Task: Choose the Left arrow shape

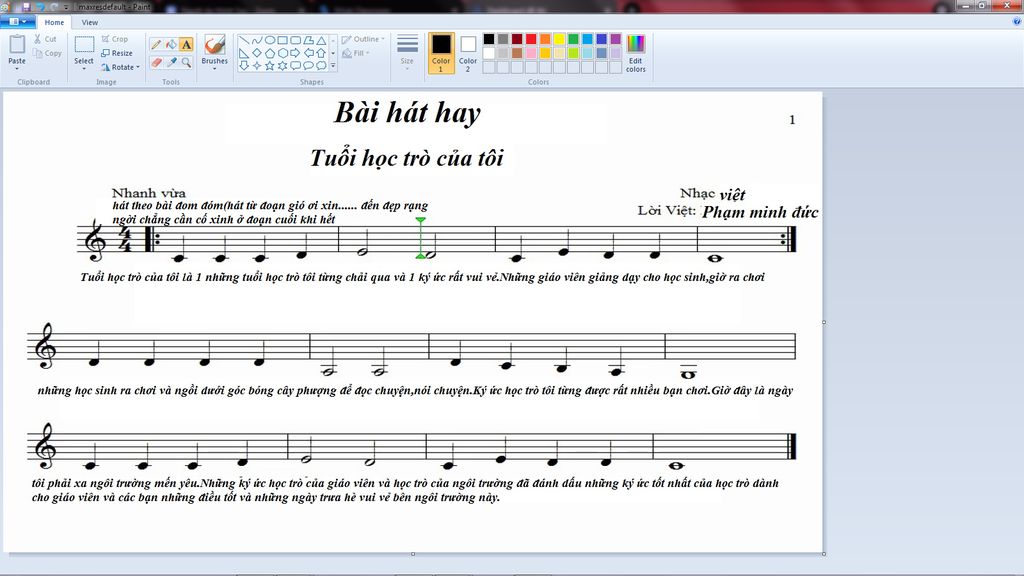Action: coord(308,53)
